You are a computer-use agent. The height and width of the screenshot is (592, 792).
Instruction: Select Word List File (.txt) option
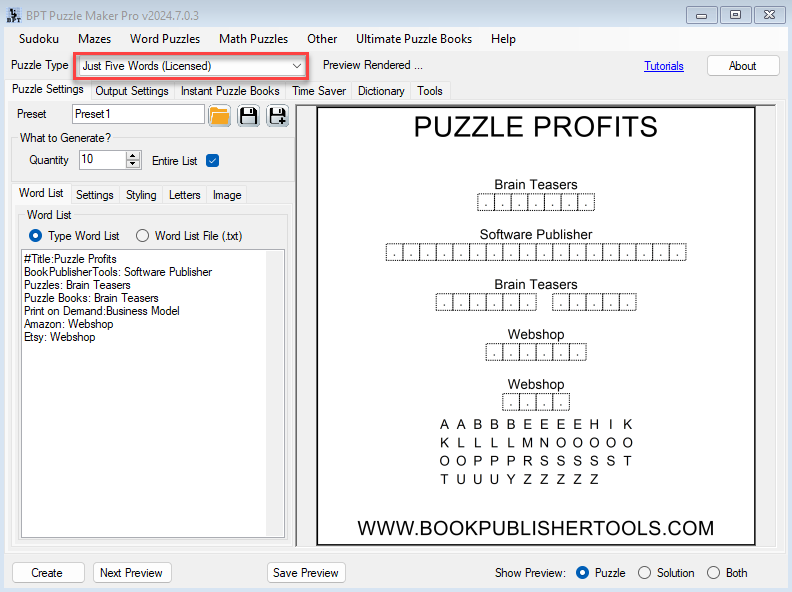tap(142, 236)
